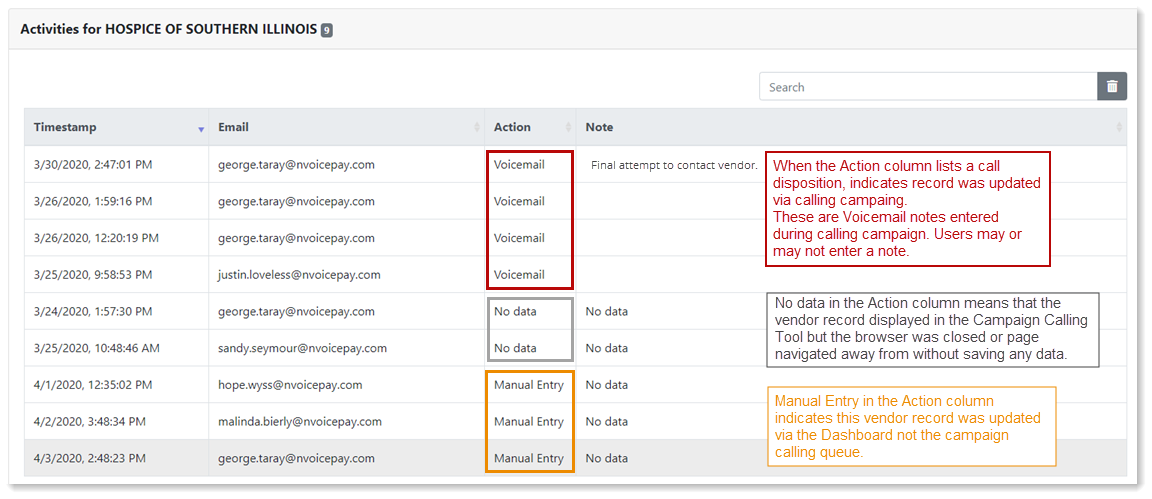Click justin.loveless@nvoicepay.com email cell
1152x499 pixels.
[x=299, y=275]
